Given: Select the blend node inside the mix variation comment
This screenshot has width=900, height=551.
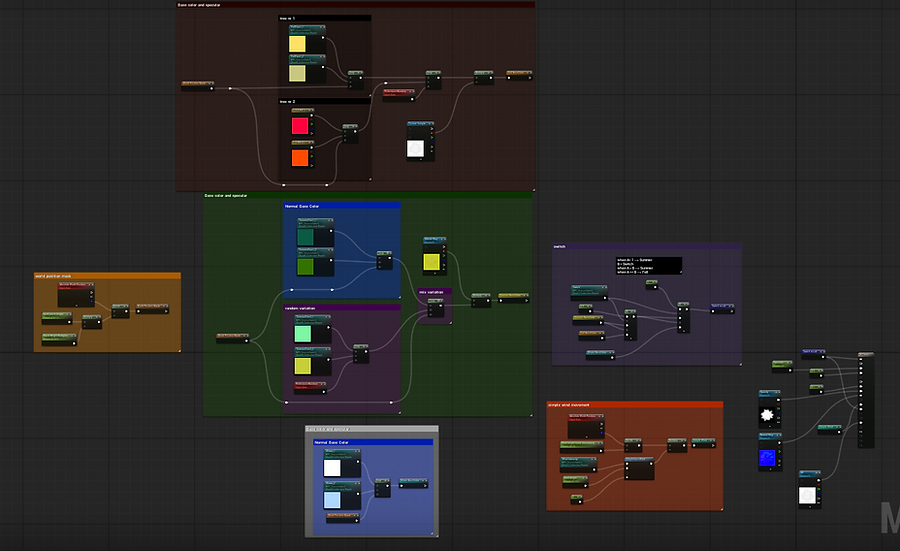Looking at the screenshot, I should (436, 308).
